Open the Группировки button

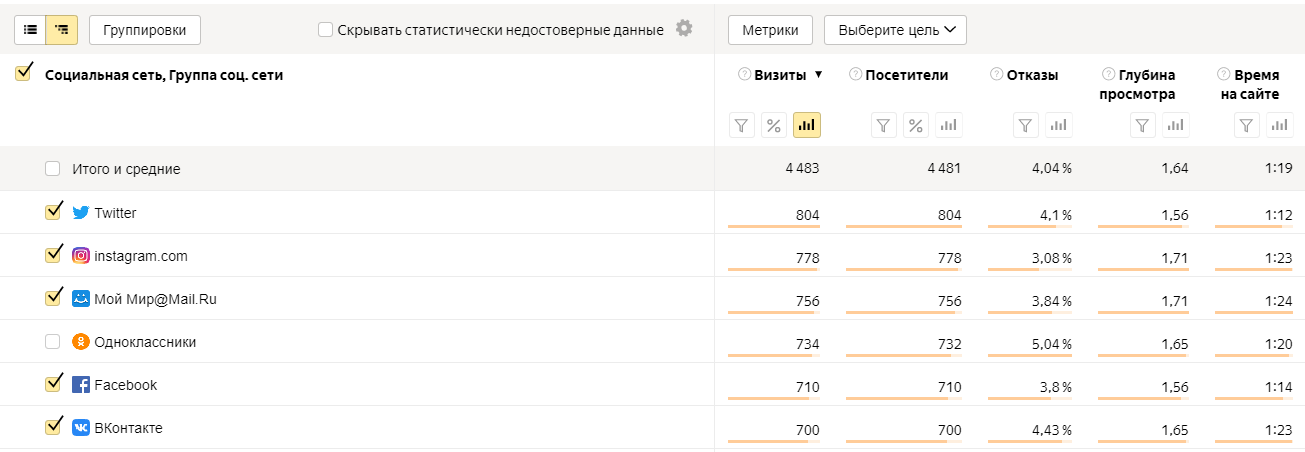pyautogui.click(x=145, y=30)
